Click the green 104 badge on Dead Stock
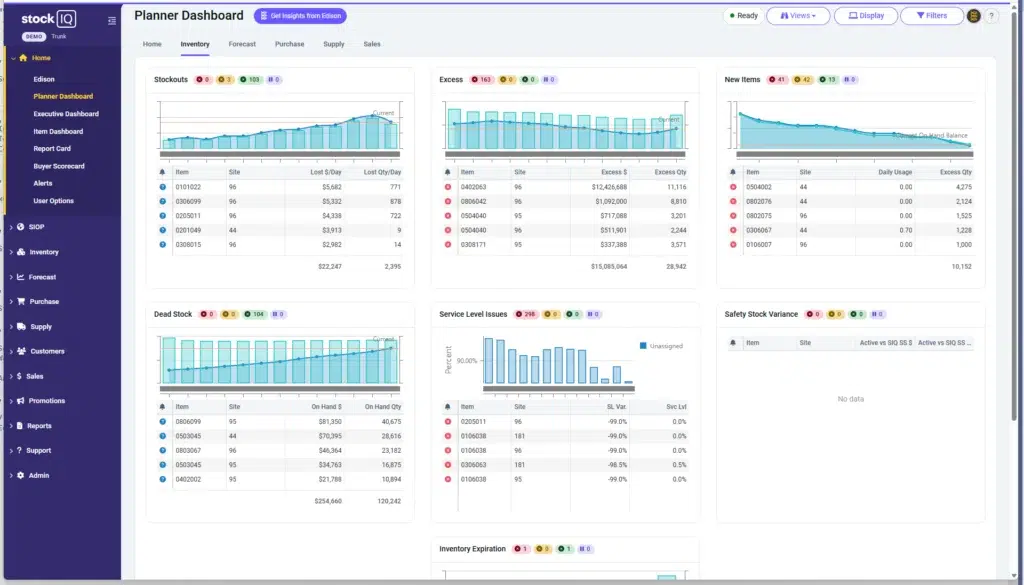Image resolution: width=1024 pixels, height=585 pixels. click(x=254, y=314)
